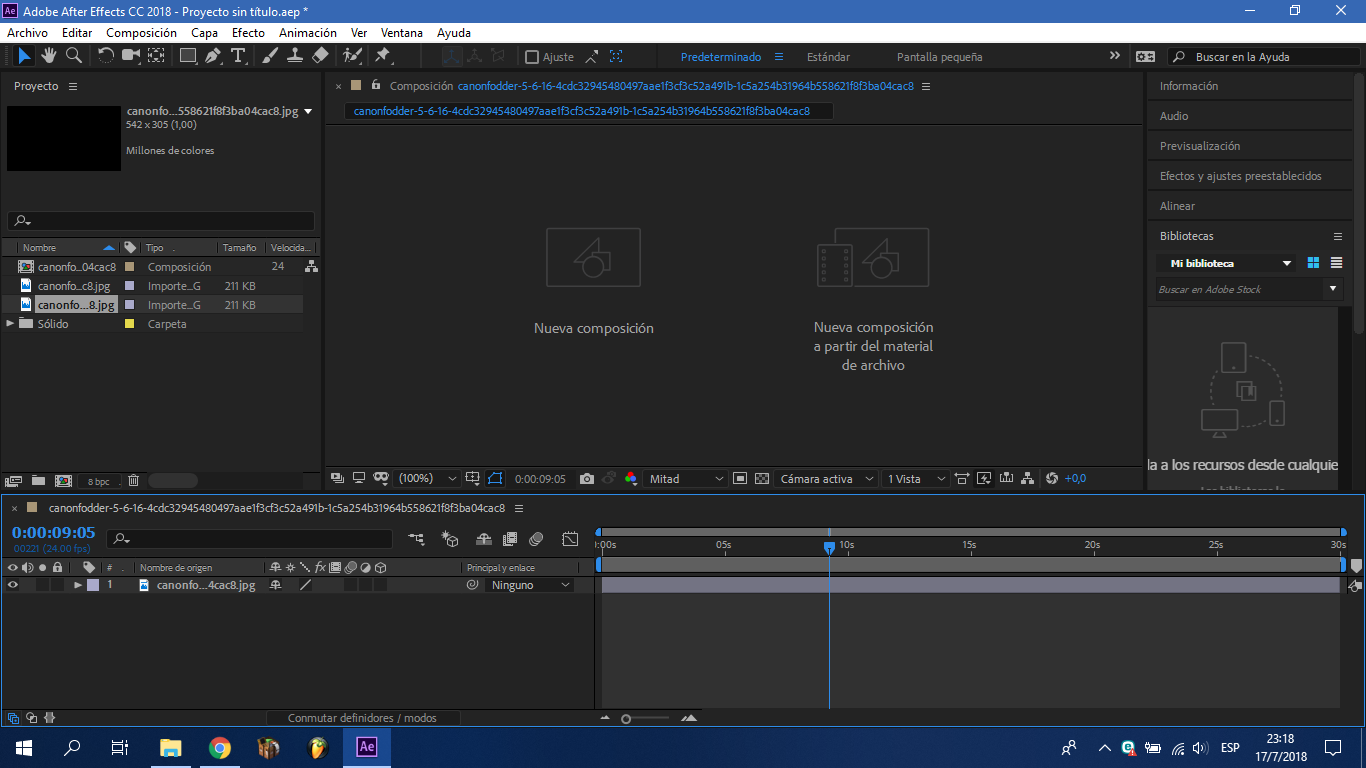Open the Ninguno parent dropdown
This screenshot has height=768, width=1366.
coord(530,585)
